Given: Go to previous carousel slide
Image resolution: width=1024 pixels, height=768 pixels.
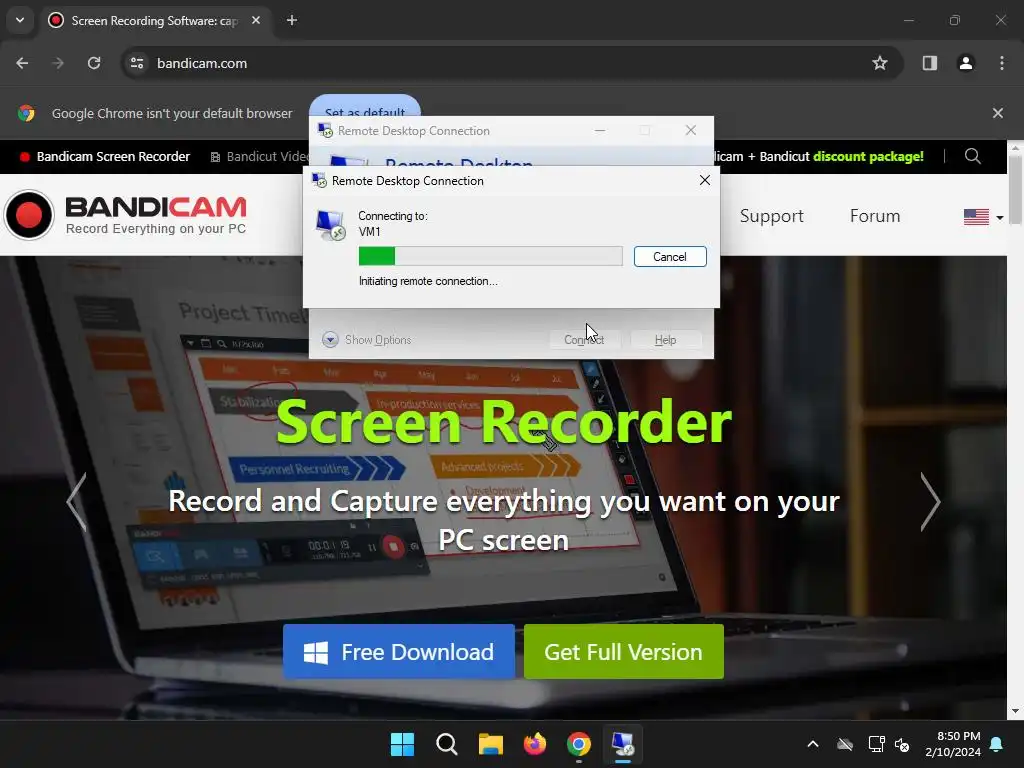Looking at the screenshot, I should 77,502.
